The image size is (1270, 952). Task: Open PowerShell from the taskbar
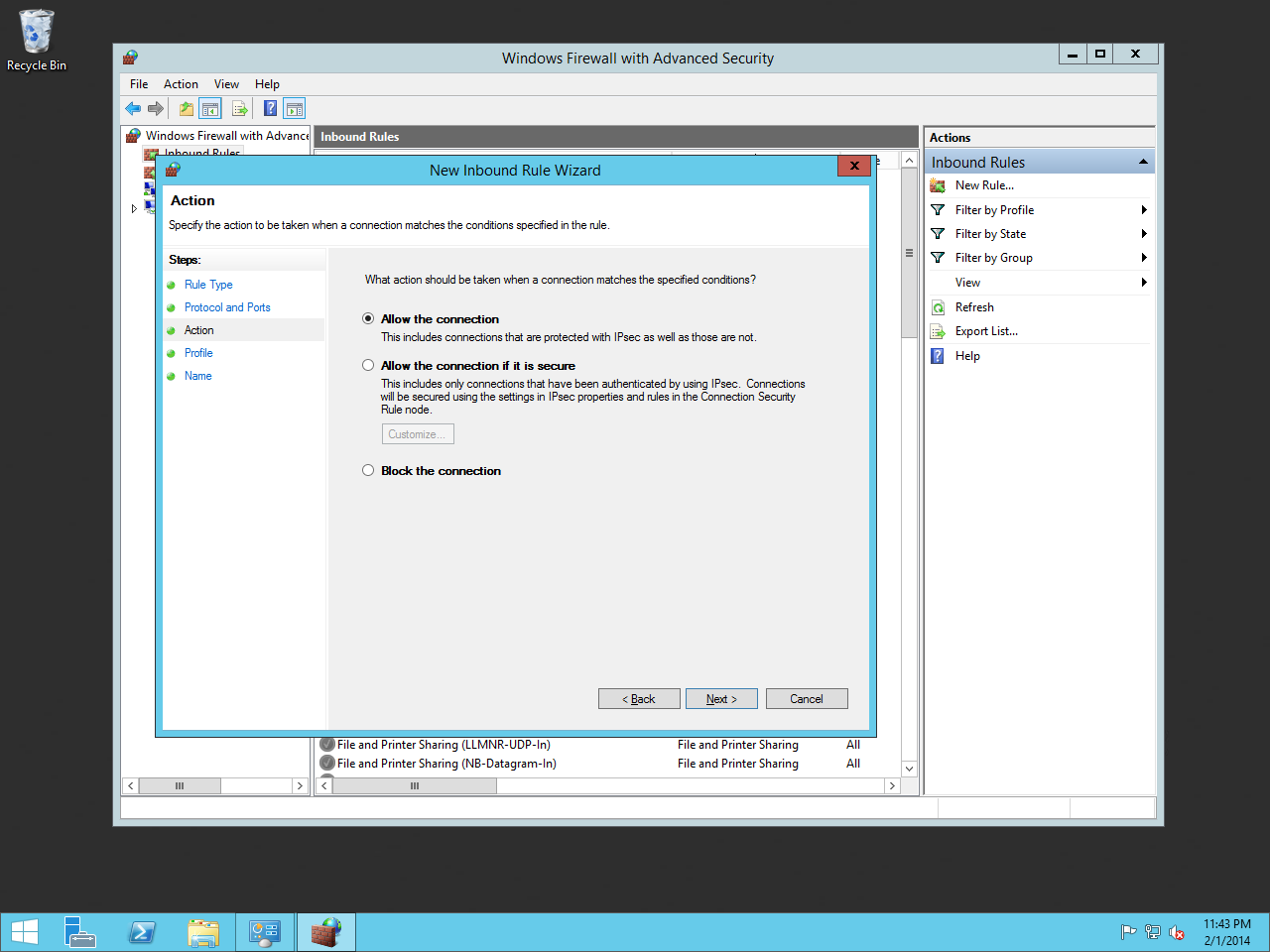coord(142,932)
